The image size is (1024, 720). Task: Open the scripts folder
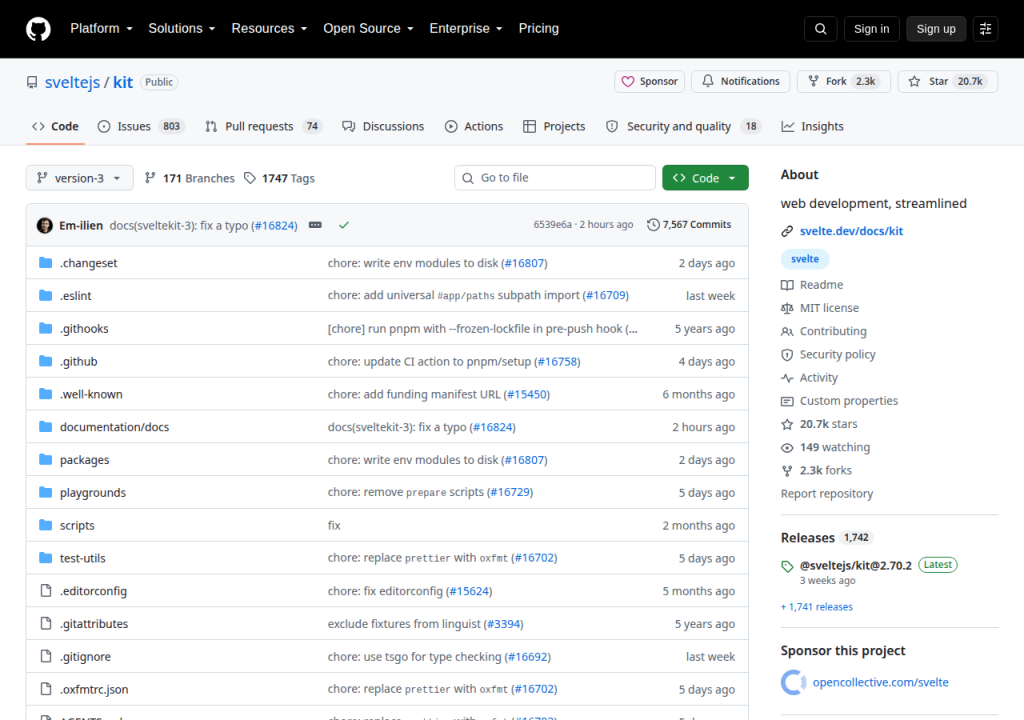(x=77, y=525)
